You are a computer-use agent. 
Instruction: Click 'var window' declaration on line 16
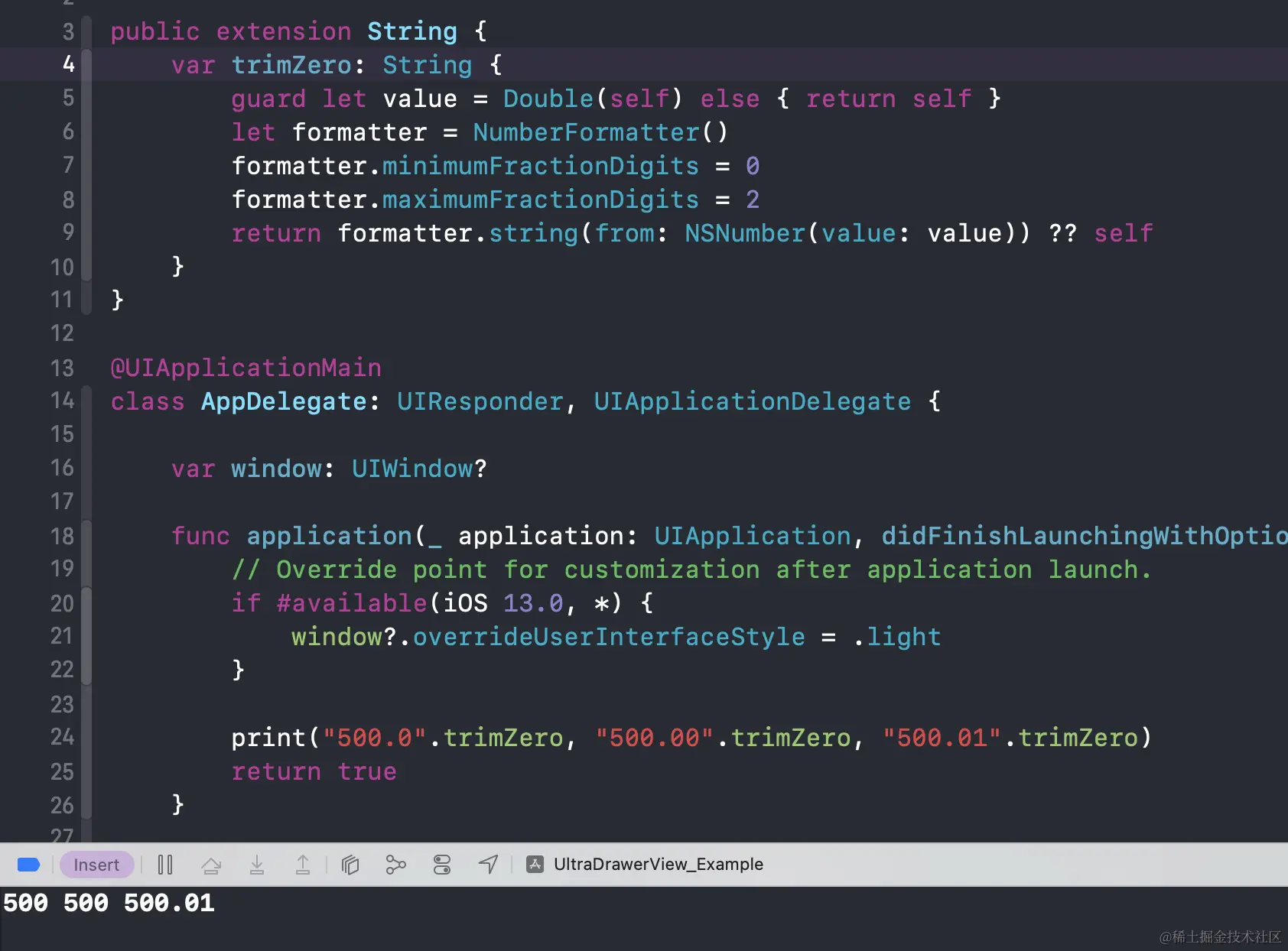pyautogui.click(x=246, y=469)
